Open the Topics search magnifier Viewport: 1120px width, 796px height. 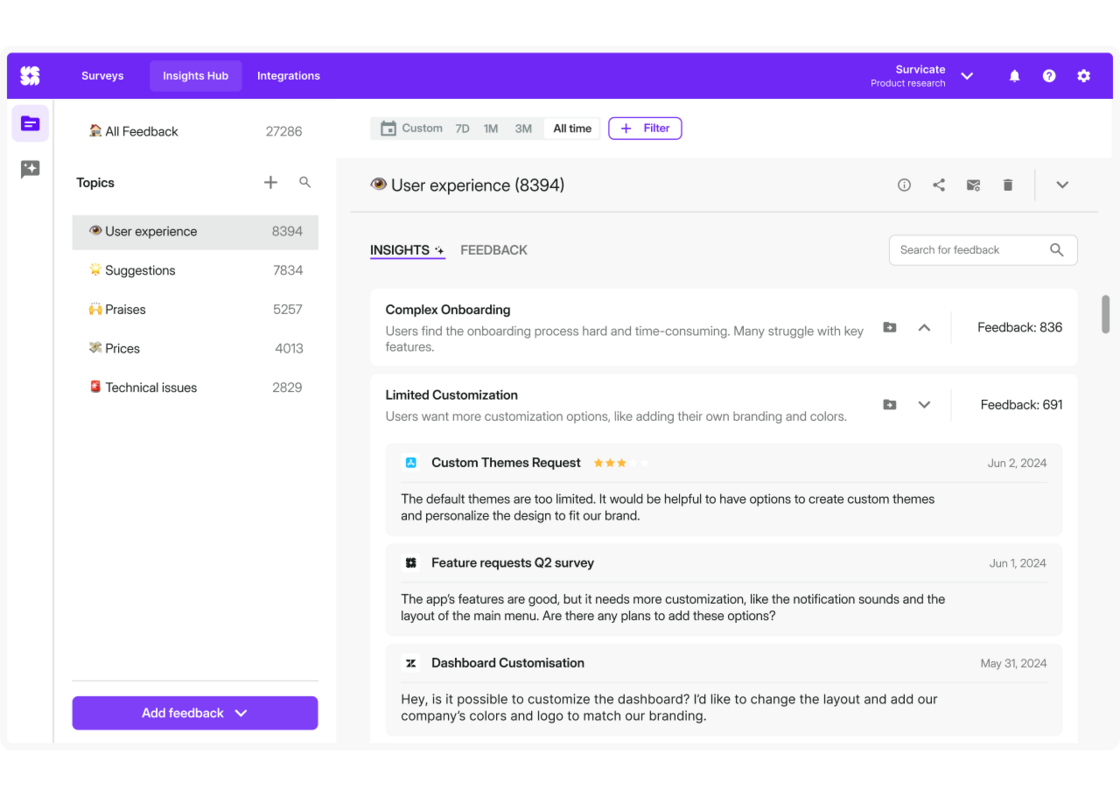point(305,182)
